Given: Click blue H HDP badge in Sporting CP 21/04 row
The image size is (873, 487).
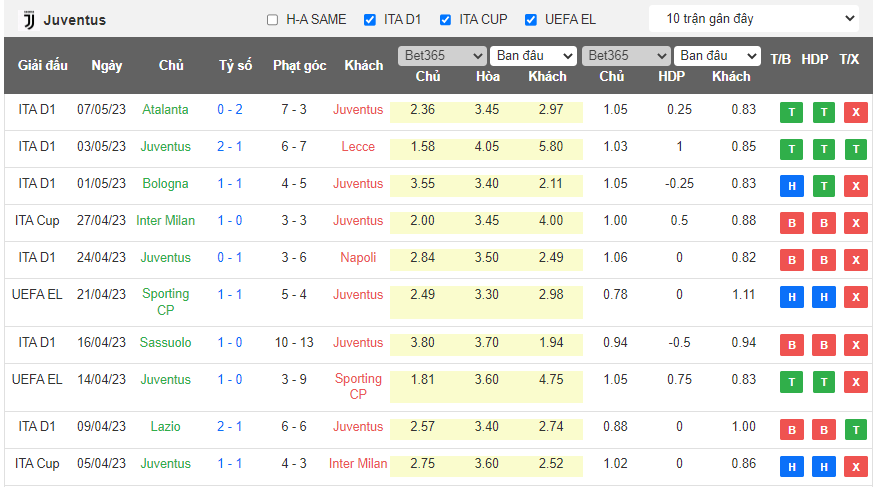Looking at the screenshot, I should 824,297.
